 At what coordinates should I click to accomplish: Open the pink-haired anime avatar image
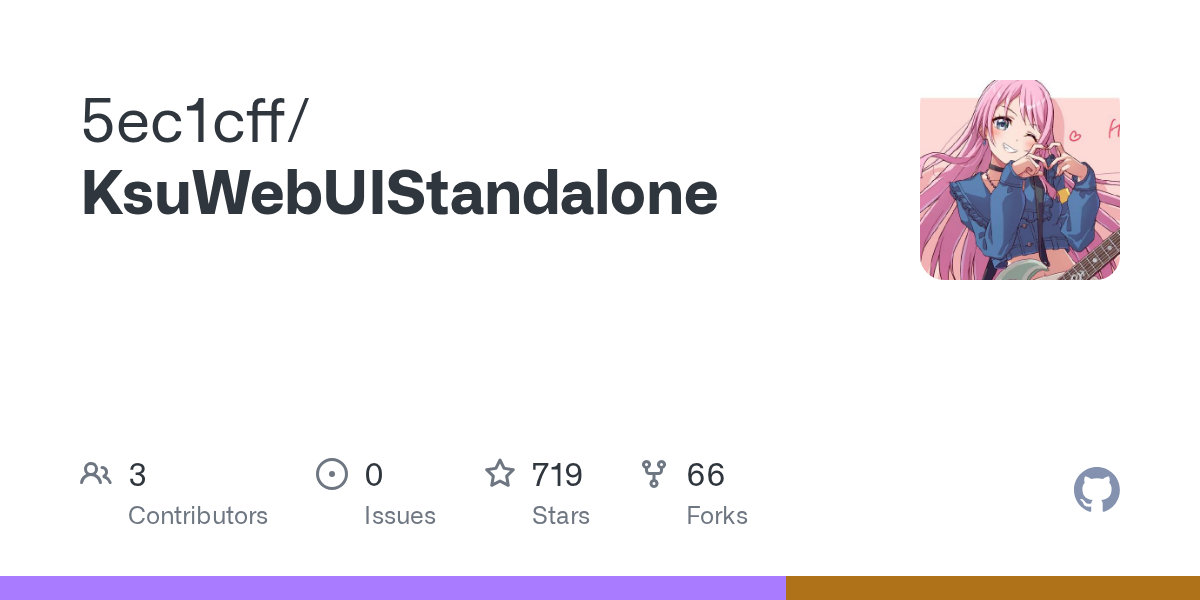(x=1019, y=180)
